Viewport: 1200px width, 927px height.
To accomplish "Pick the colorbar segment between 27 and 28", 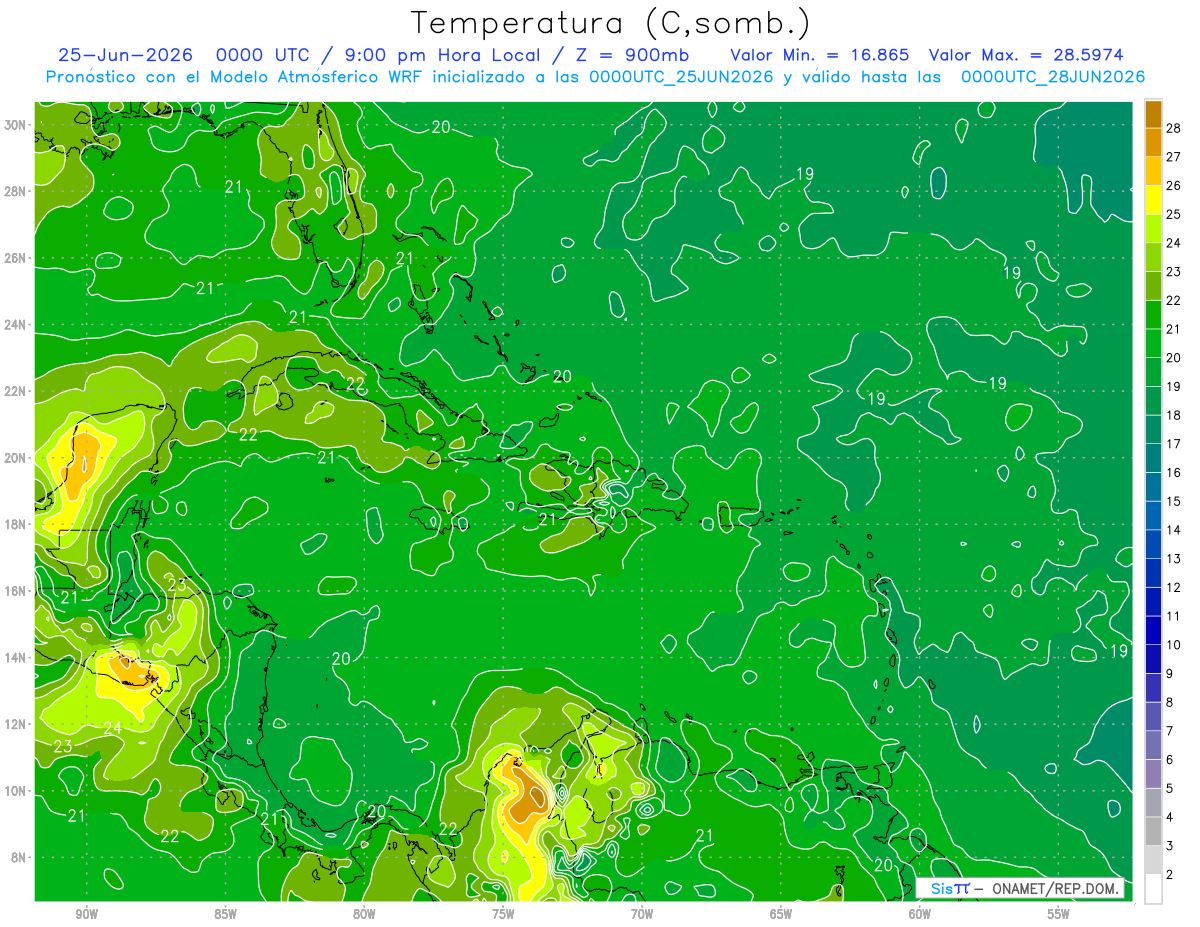I will [1154, 142].
